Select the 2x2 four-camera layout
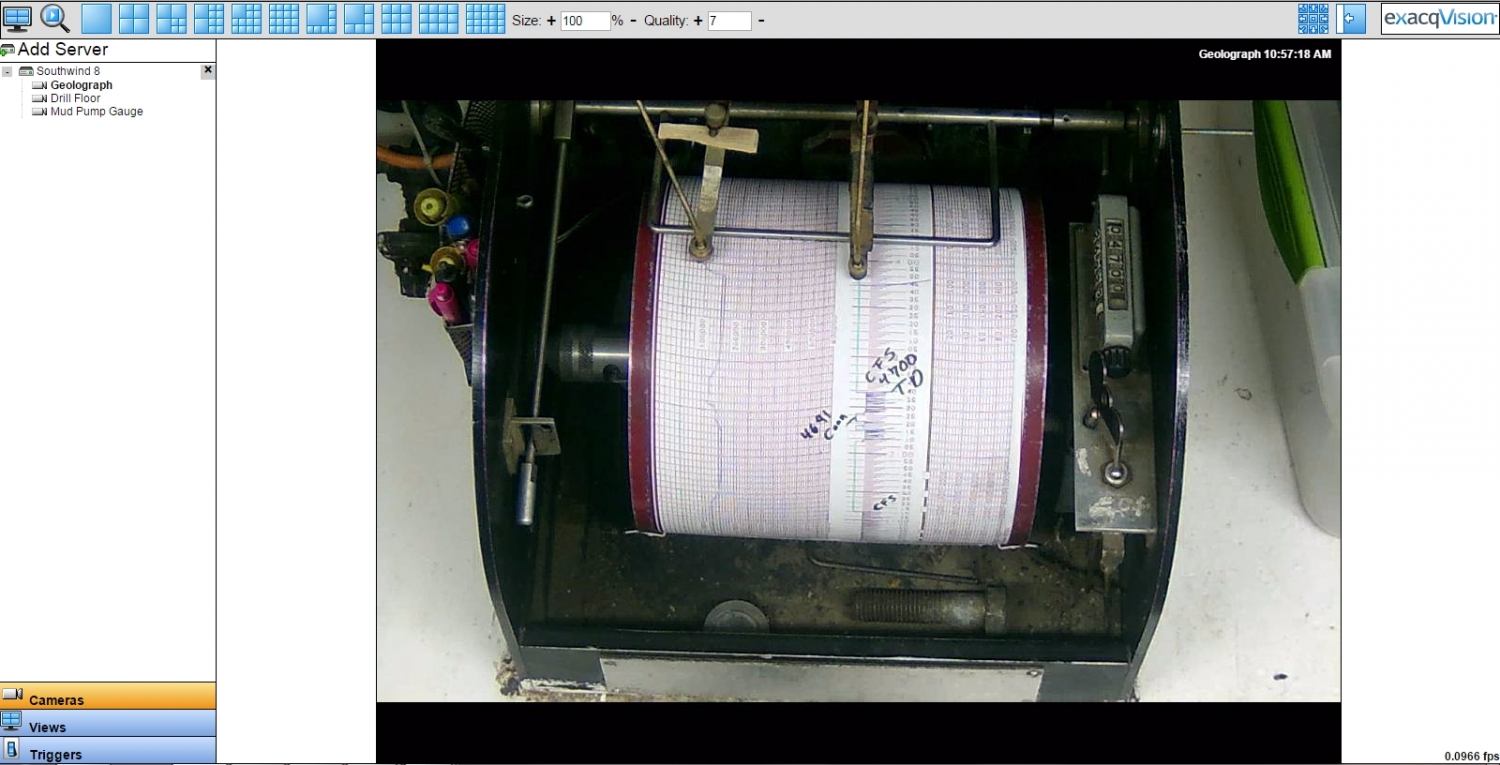 [133, 18]
